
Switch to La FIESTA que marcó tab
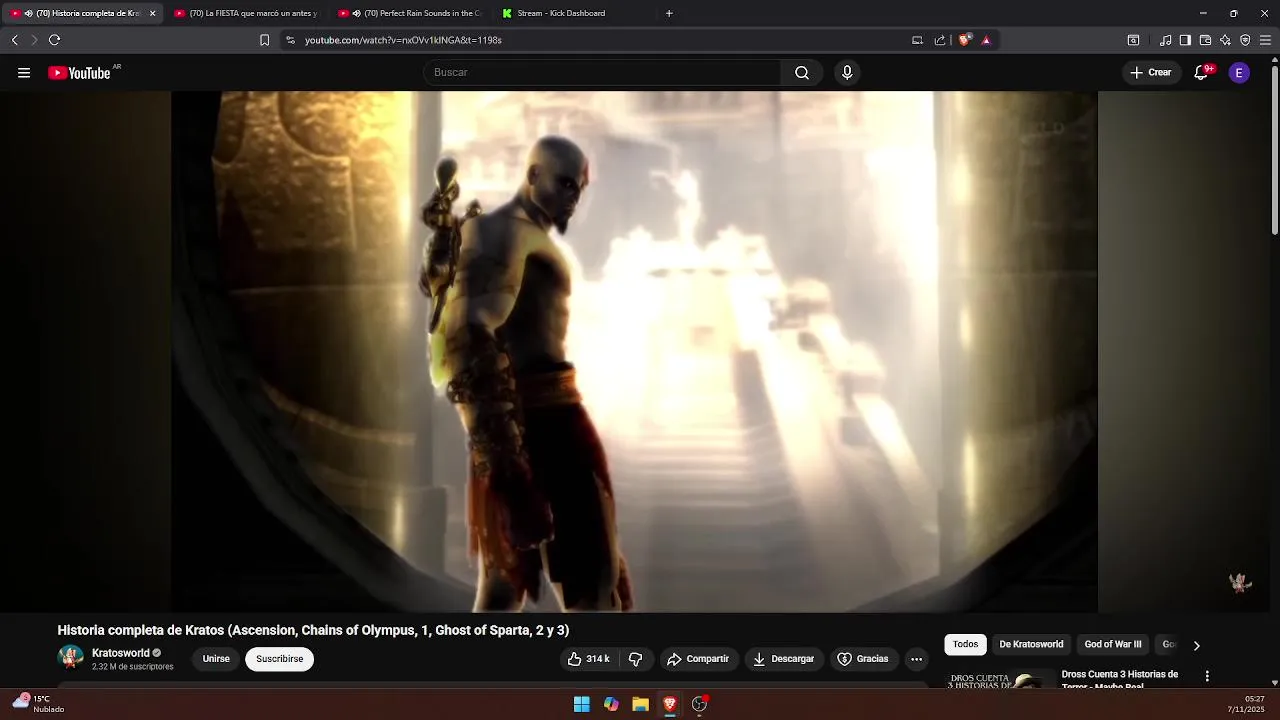click(x=247, y=13)
